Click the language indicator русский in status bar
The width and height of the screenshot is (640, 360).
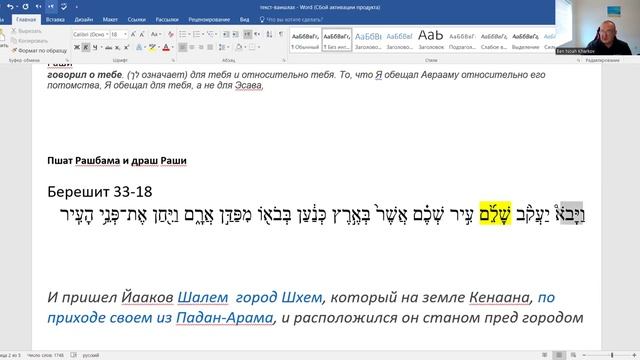pos(91,355)
